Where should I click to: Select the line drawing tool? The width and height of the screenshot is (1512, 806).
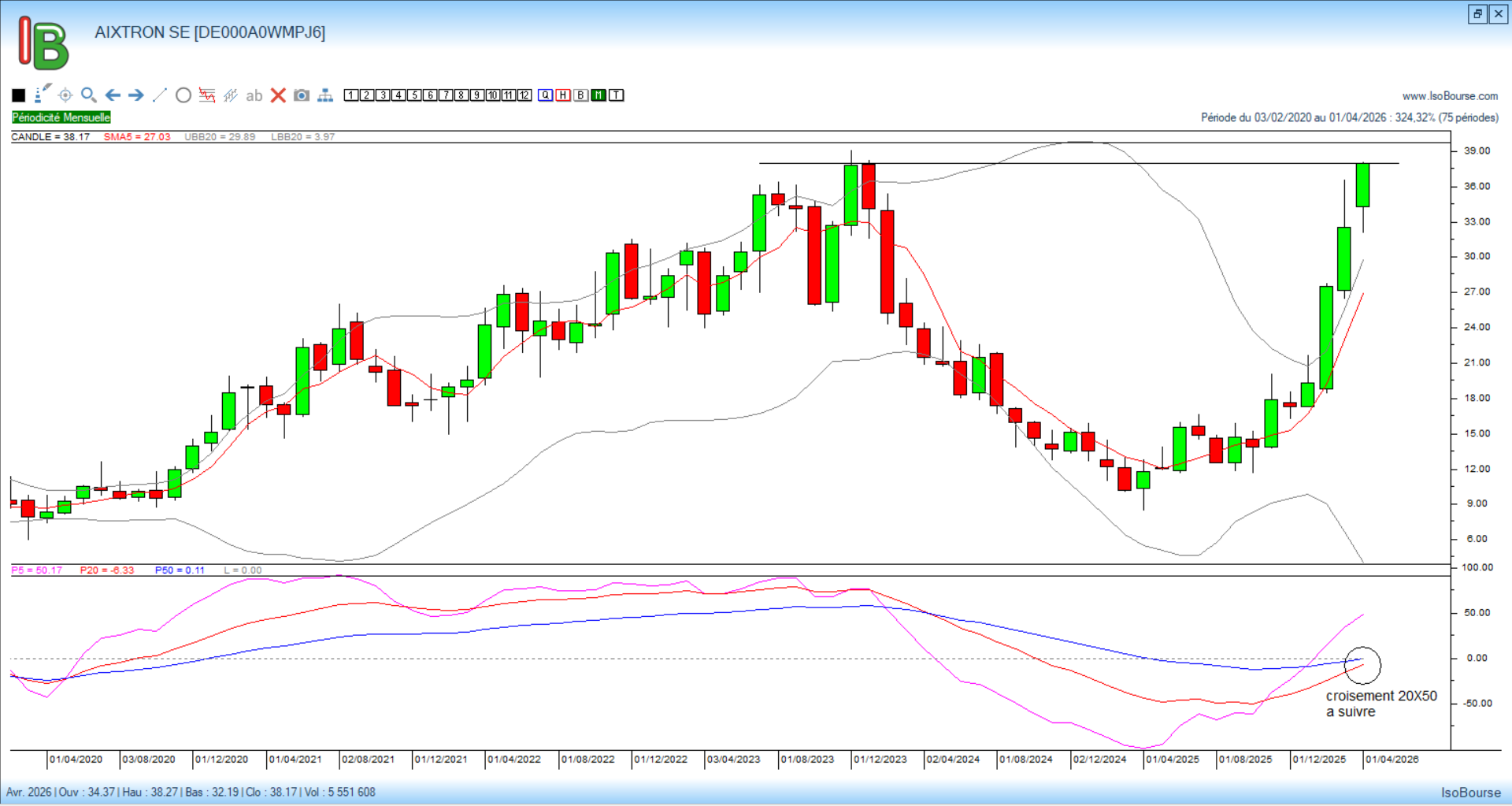[160, 95]
